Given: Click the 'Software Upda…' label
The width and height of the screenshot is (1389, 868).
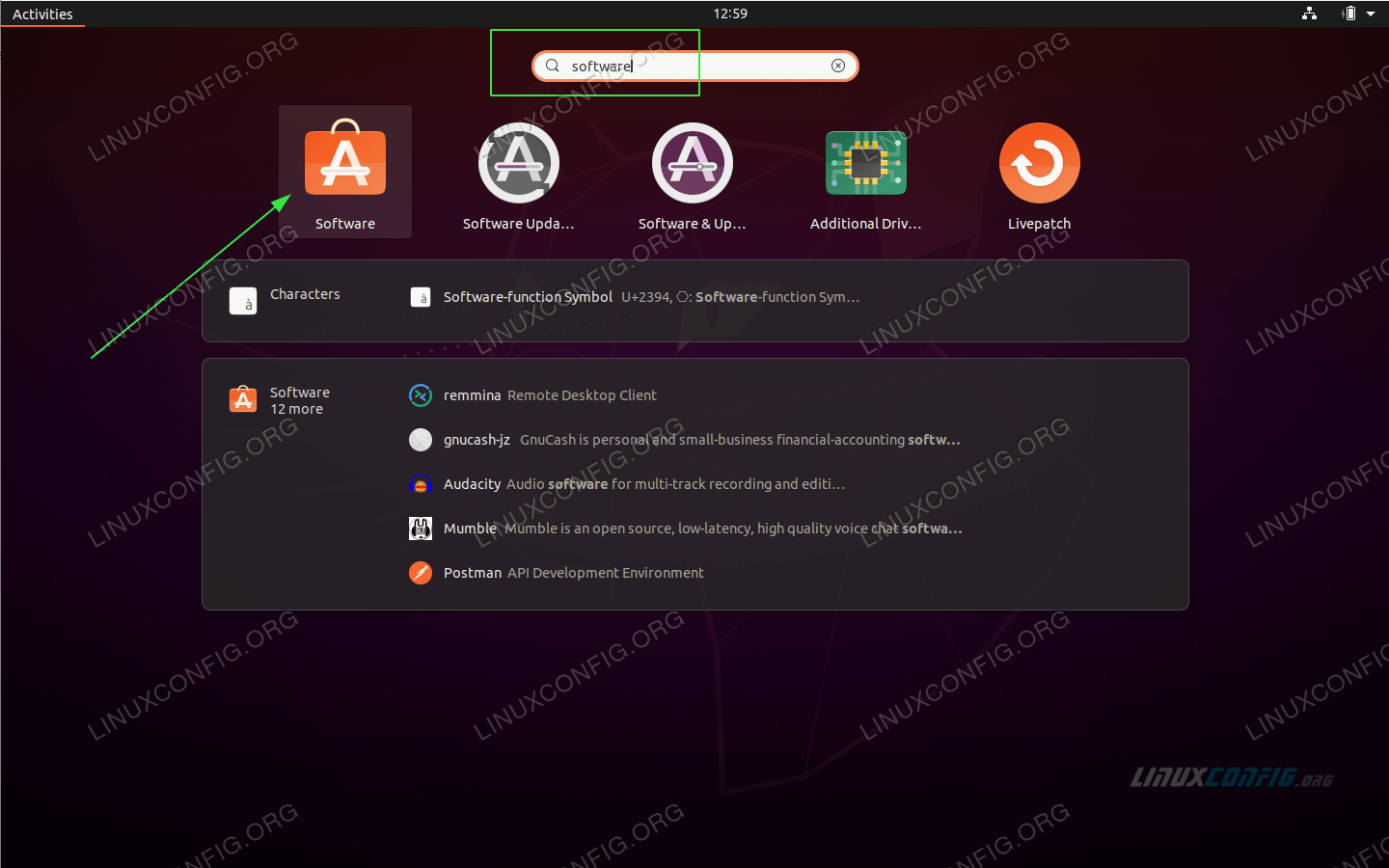Looking at the screenshot, I should coord(519,224).
